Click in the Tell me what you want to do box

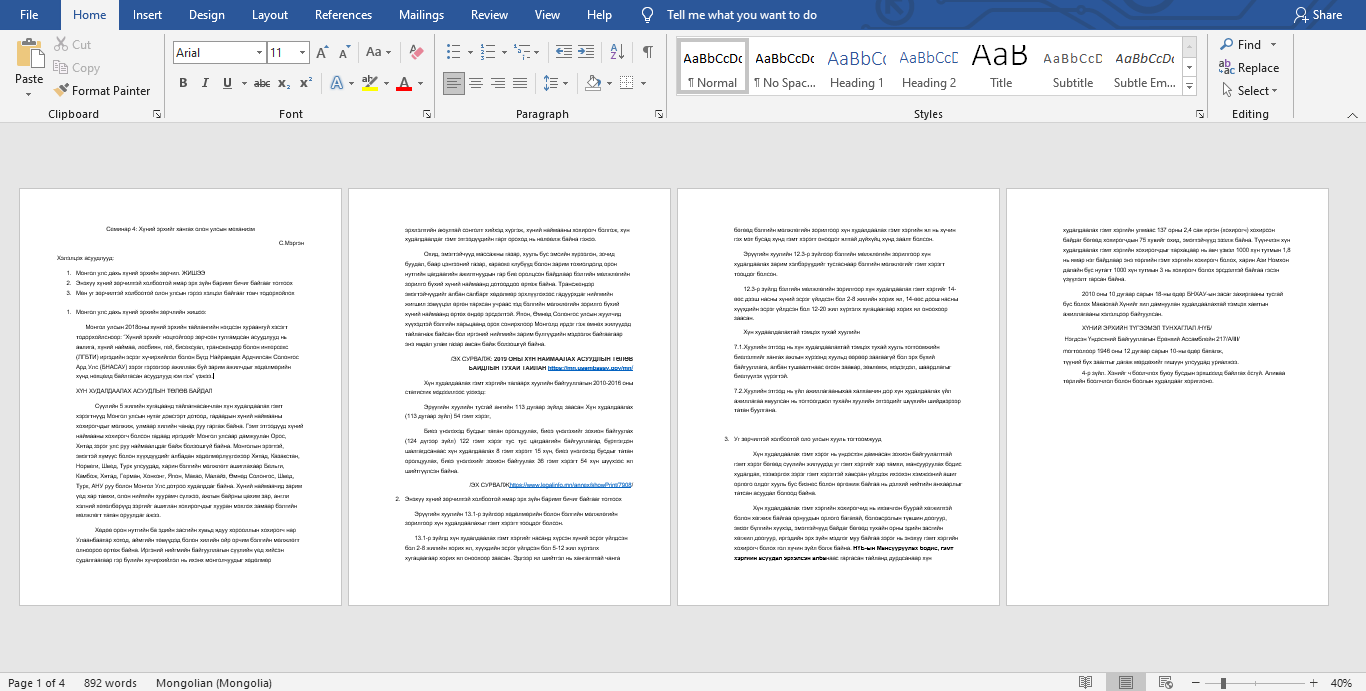pos(741,15)
